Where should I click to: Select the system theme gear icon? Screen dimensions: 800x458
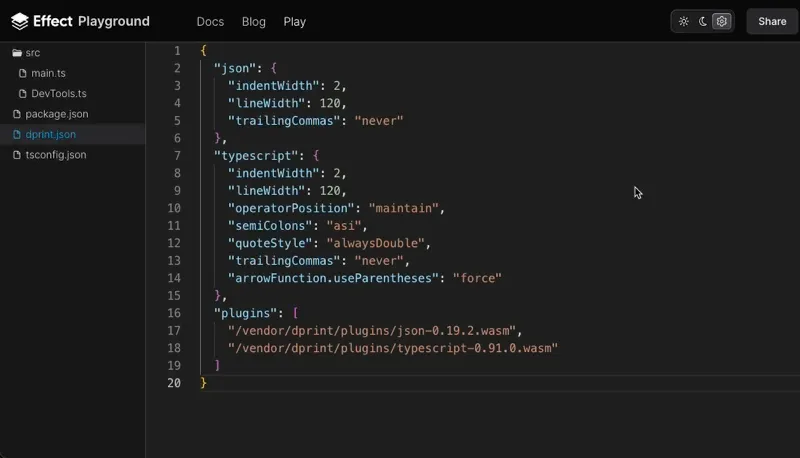tap(722, 21)
